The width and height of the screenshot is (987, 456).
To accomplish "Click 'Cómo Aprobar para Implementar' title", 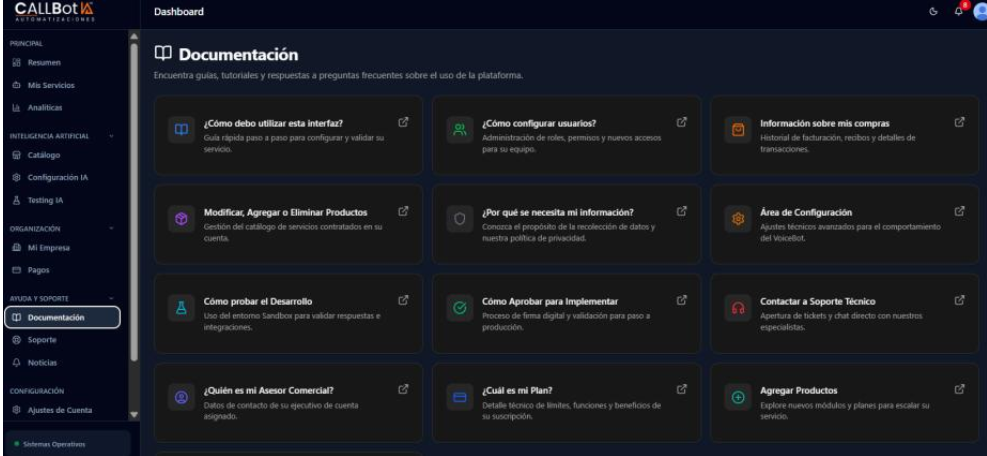I will coord(550,302).
